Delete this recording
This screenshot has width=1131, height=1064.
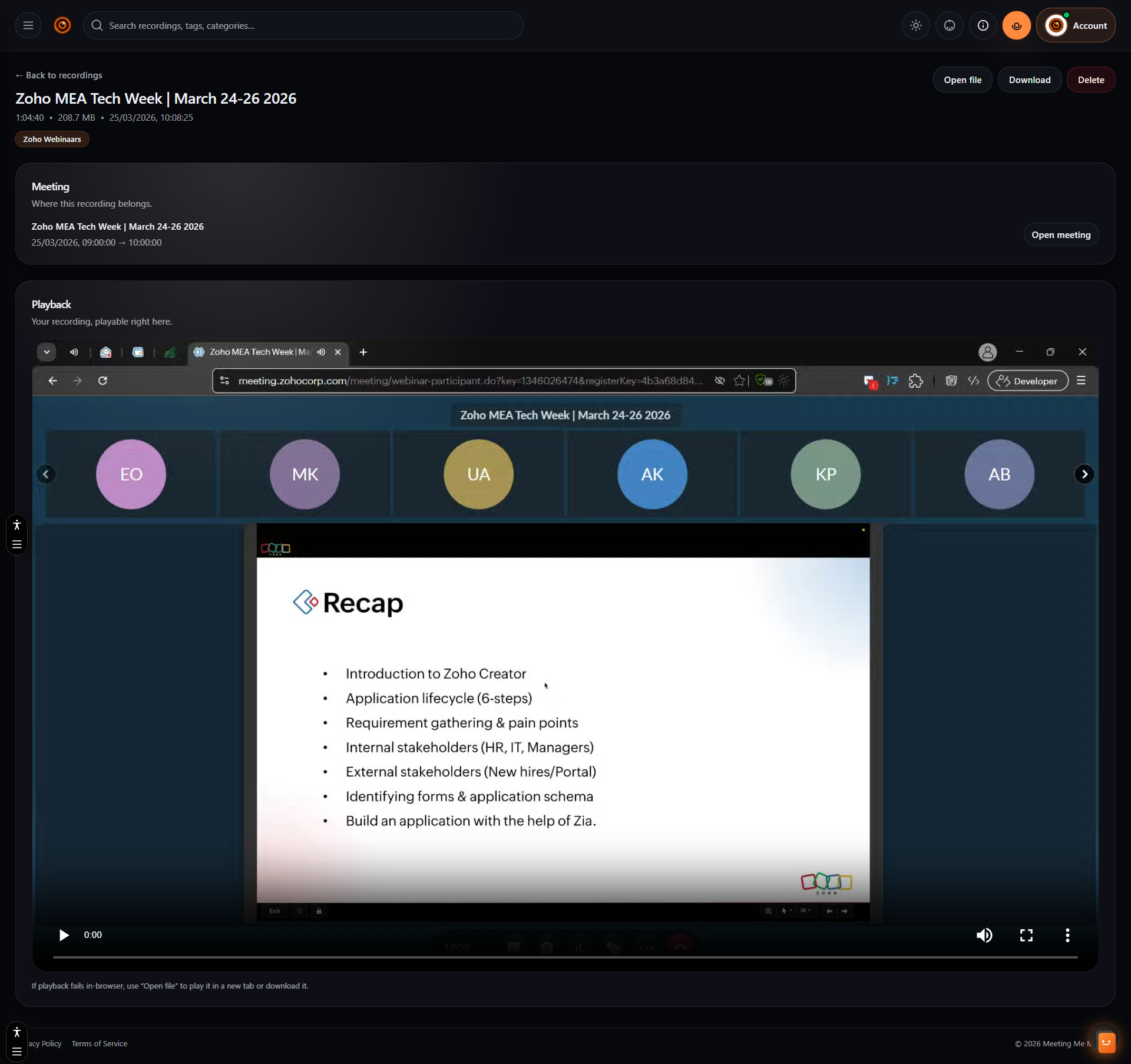coord(1090,80)
